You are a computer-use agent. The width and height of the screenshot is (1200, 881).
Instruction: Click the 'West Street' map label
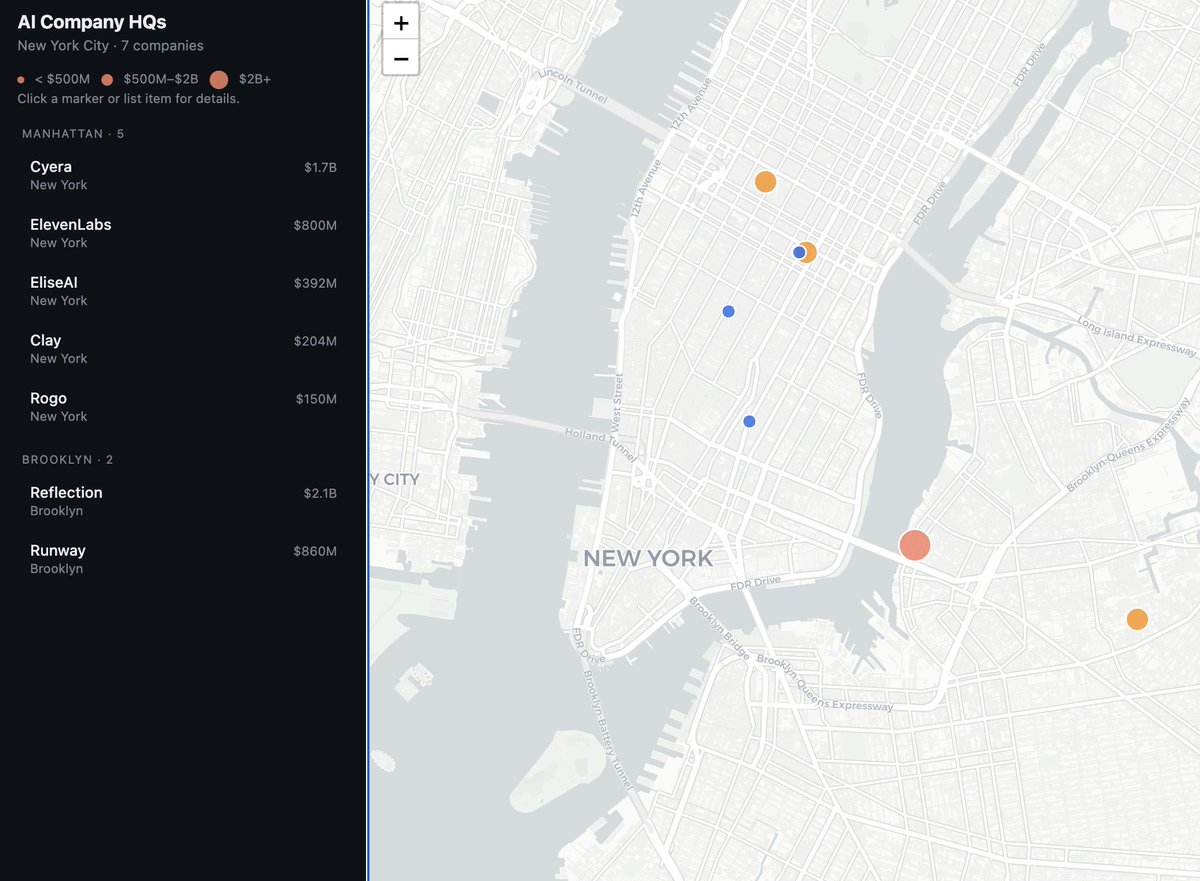(x=619, y=401)
